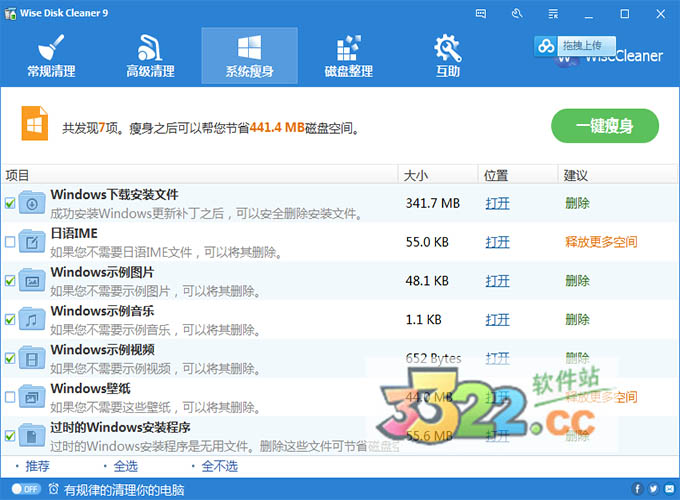The height and width of the screenshot is (500, 680).
Task: Toggle checkbox for Windows下载安装文件
Action: tap(10, 203)
